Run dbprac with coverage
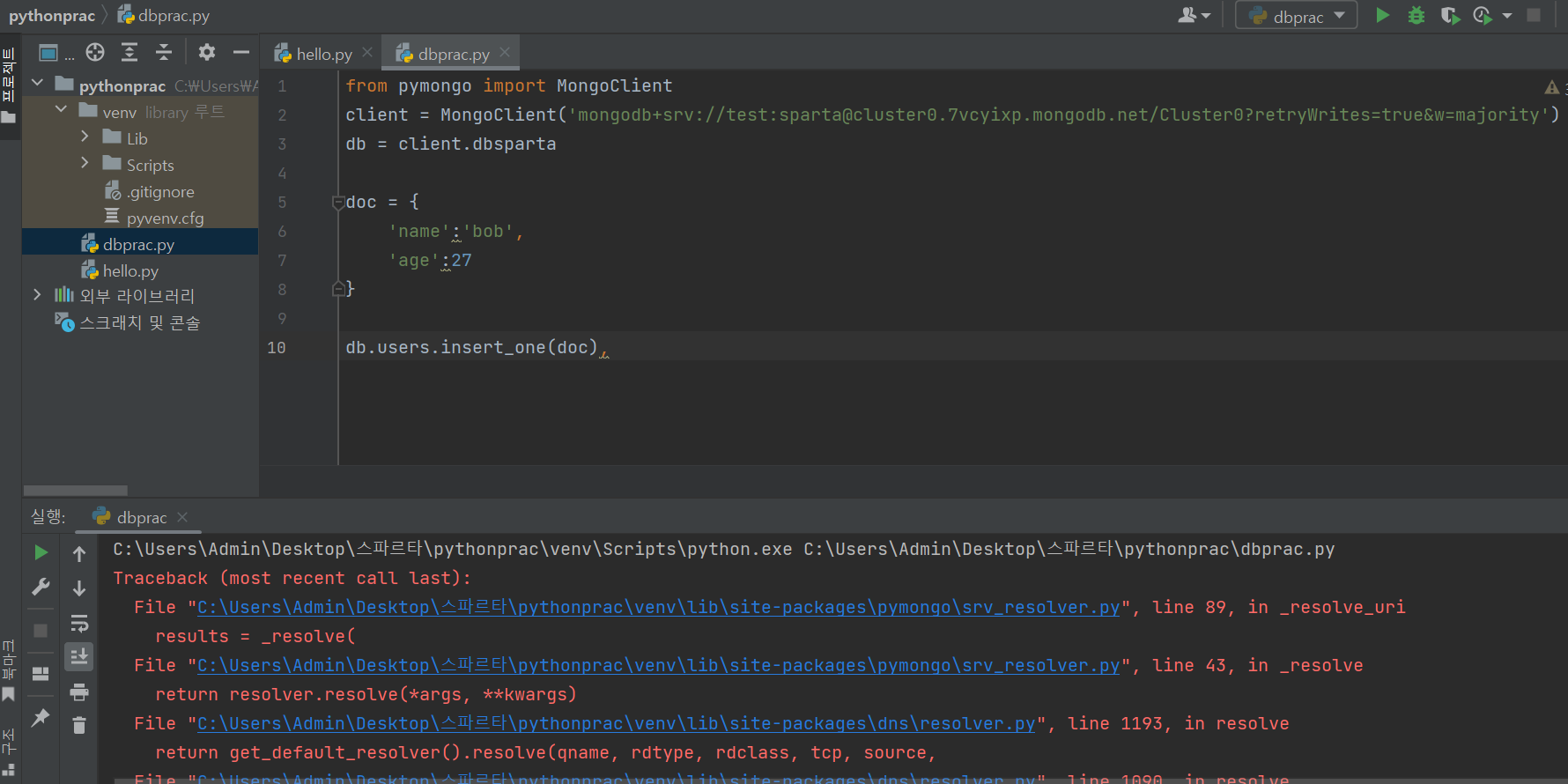1568x784 pixels. pyautogui.click(x=1449, y=15)
